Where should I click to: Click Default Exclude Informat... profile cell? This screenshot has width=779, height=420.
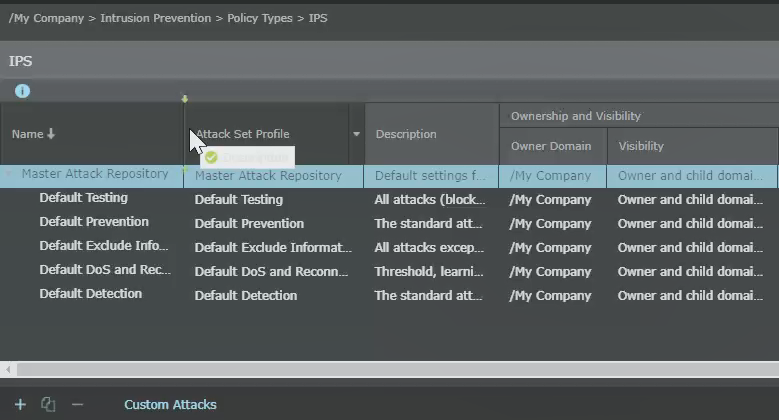pos(273,248)
